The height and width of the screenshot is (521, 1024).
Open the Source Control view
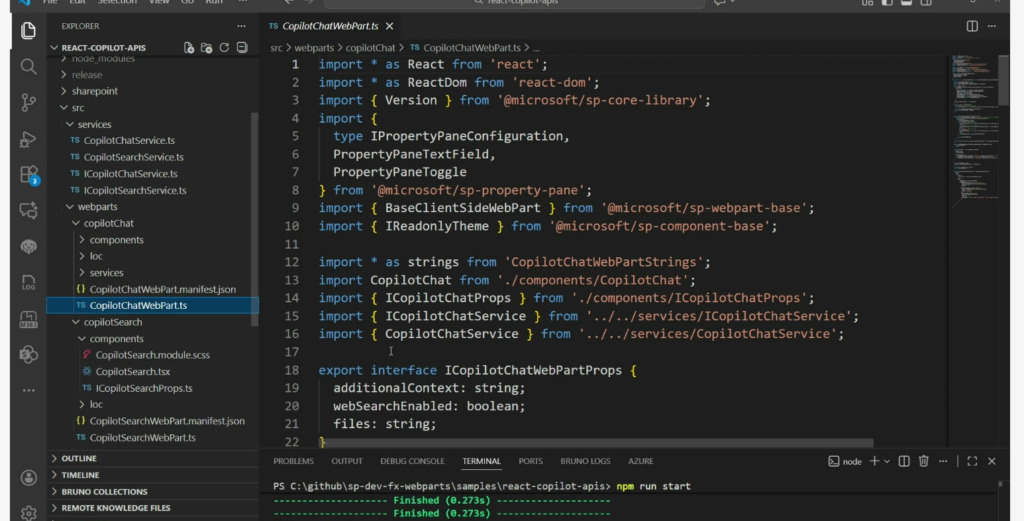[x=28, y=102]
